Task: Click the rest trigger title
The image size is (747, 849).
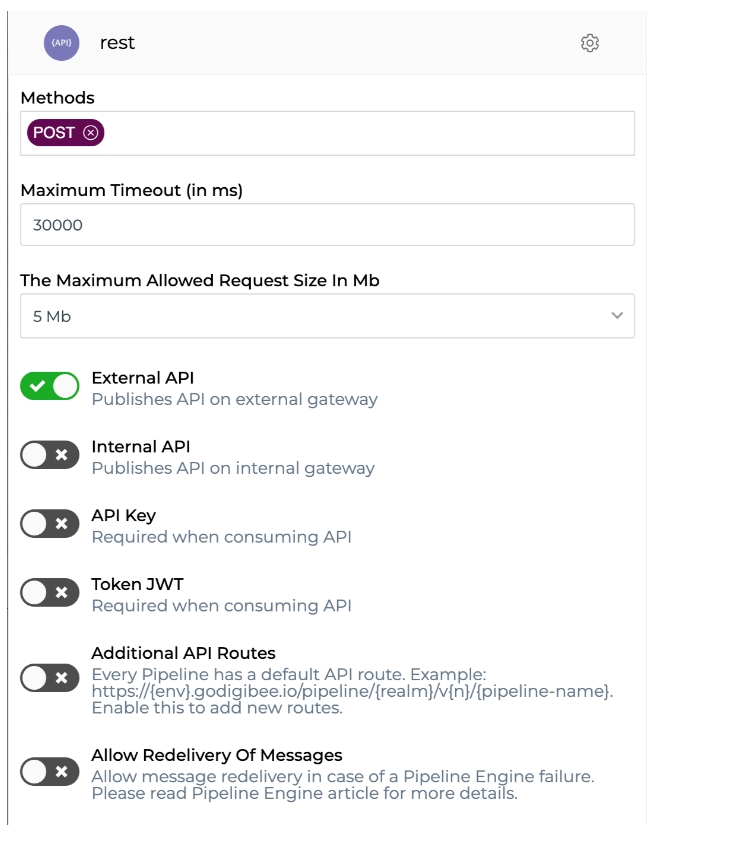Action: pyautogui.click(x=117, y=43)
